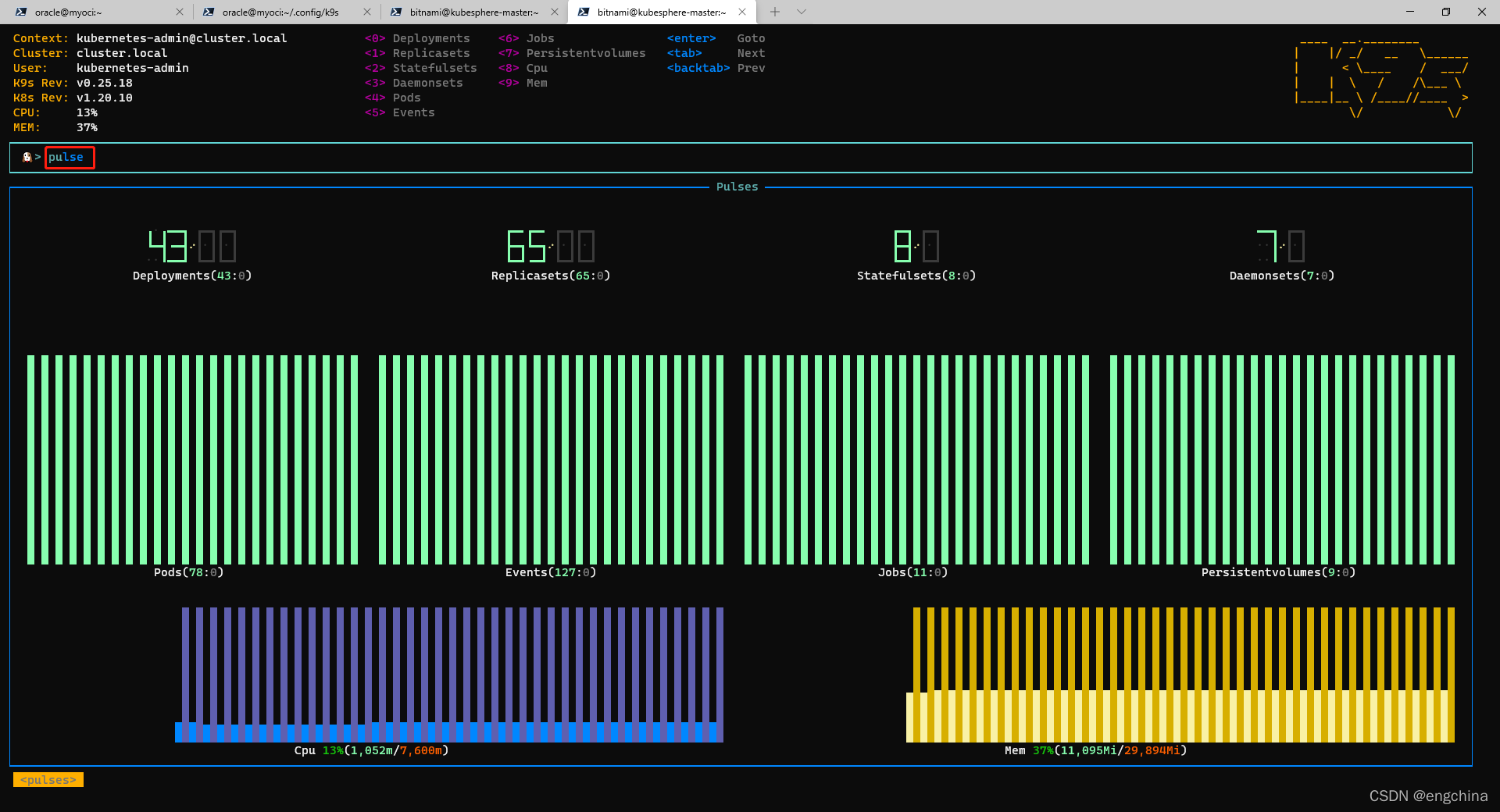
Task: Click the <7> Persistentvolumes shortcut
Action: 572,53
